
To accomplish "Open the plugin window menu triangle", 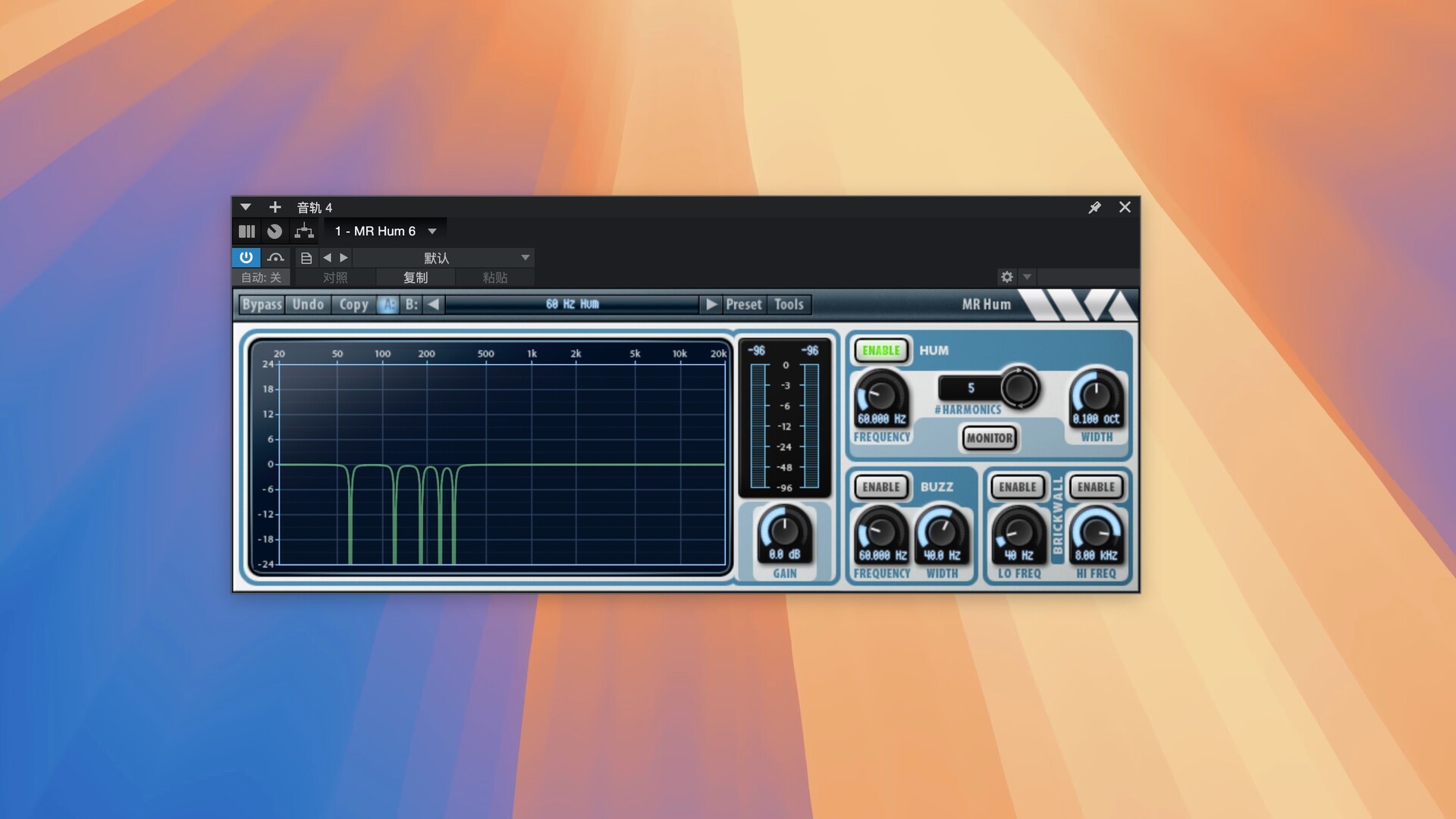I will (245, 207).
